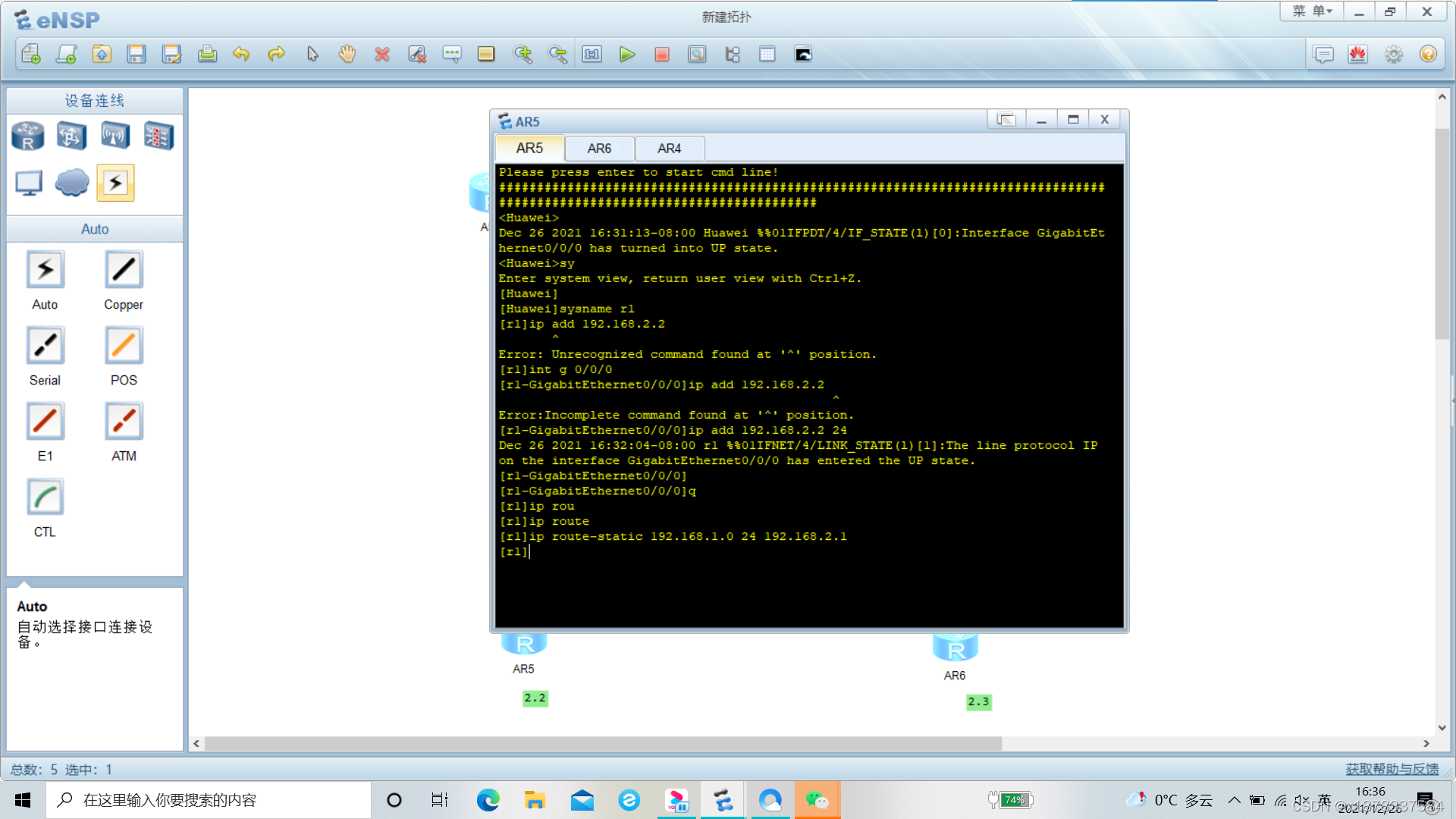The image size is (1456, 819).
Task: Click the 获取帮助与反馈 link
Action: [1392, 769]
